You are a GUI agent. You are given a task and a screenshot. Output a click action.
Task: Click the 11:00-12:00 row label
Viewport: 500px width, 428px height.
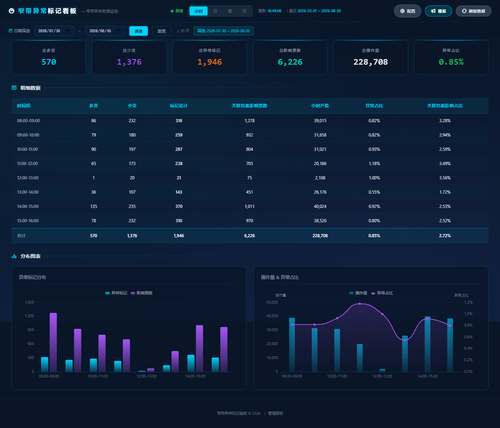coord(27,164)
